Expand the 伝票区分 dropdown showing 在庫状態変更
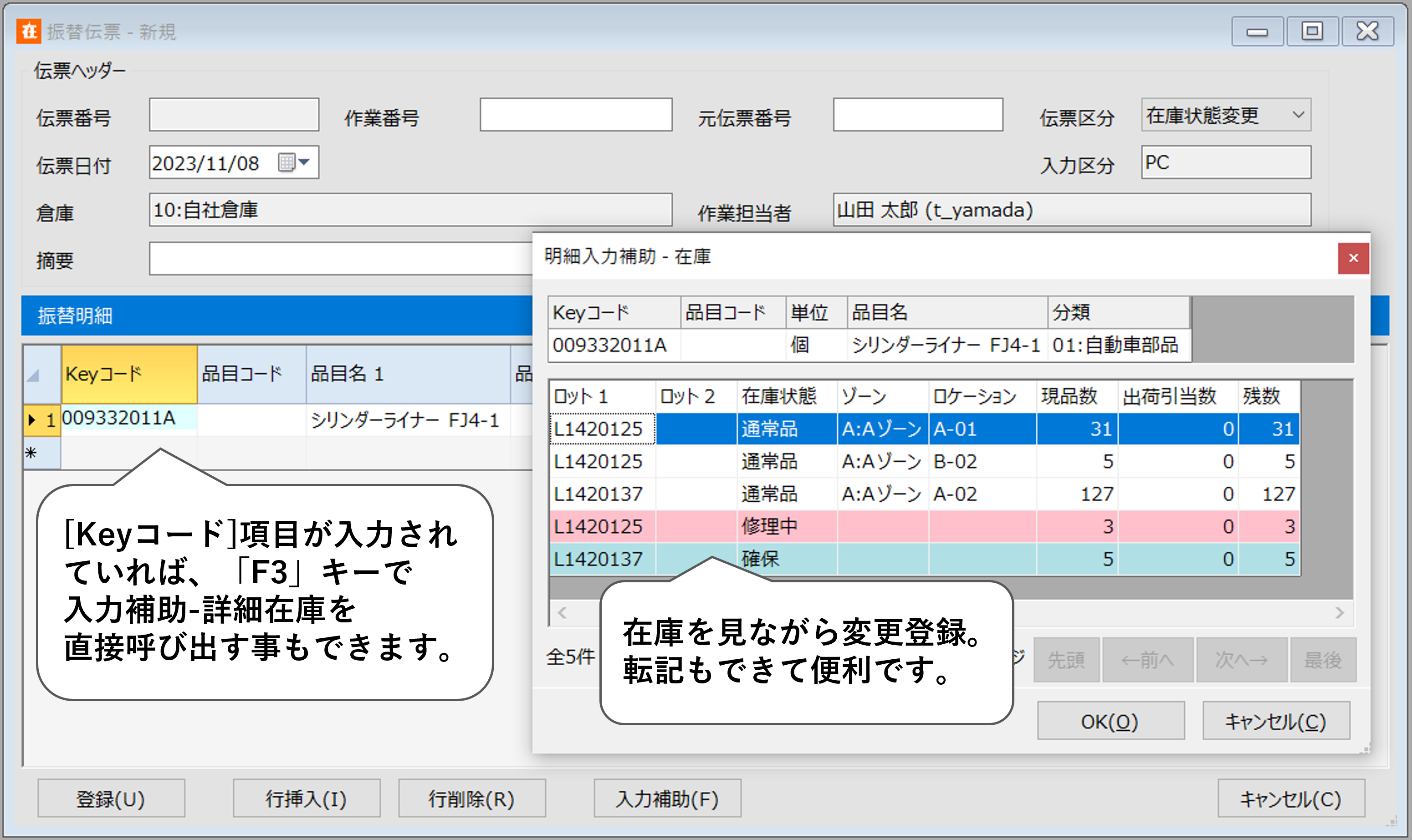 point(1298,115)
